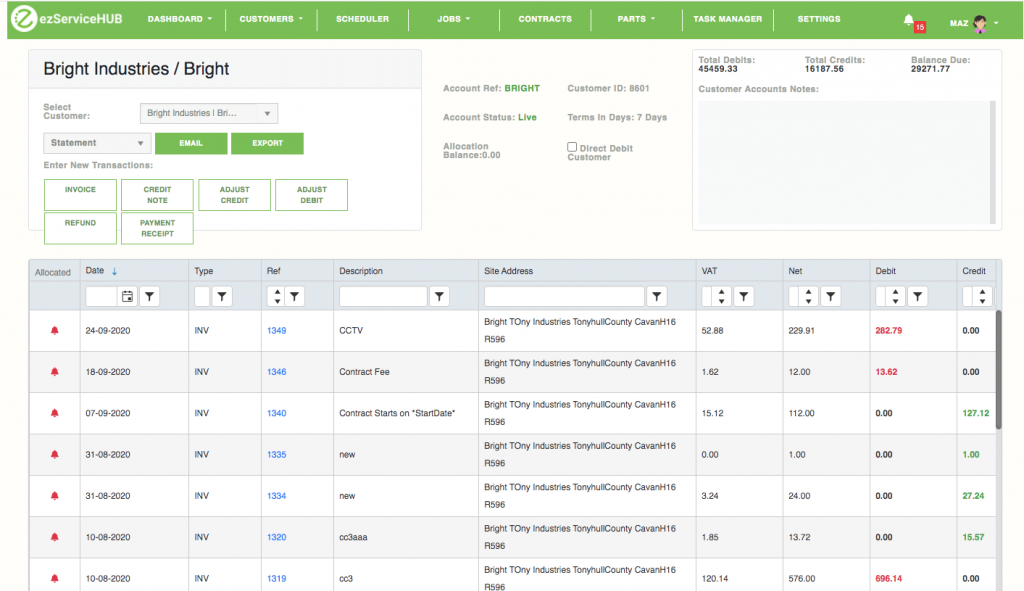Click the filter icon for Debit column
The image size is (1024, 591).
pyautogui.click(x=917, y=297)
